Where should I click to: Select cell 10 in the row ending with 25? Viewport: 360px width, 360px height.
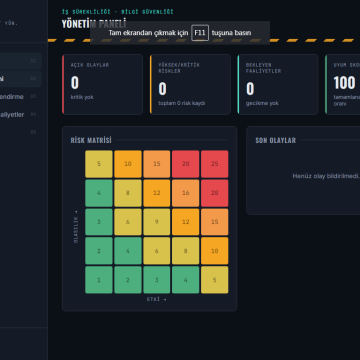(128, 164)
